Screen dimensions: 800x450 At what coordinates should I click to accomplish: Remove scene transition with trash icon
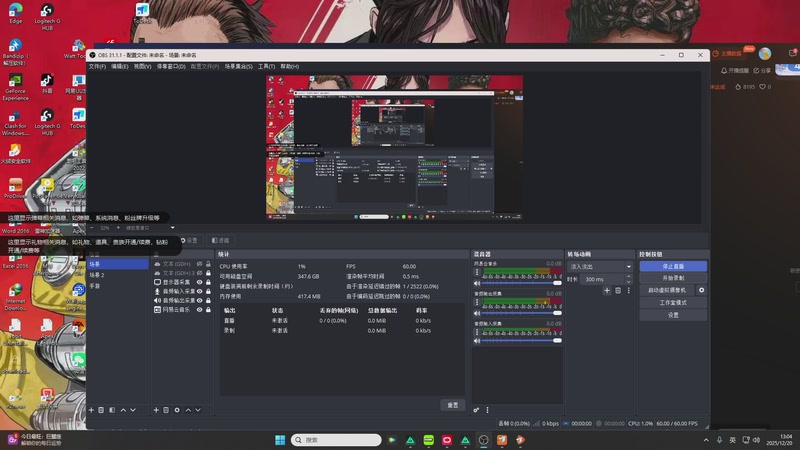pyautogui.click(x=618, y=290)
